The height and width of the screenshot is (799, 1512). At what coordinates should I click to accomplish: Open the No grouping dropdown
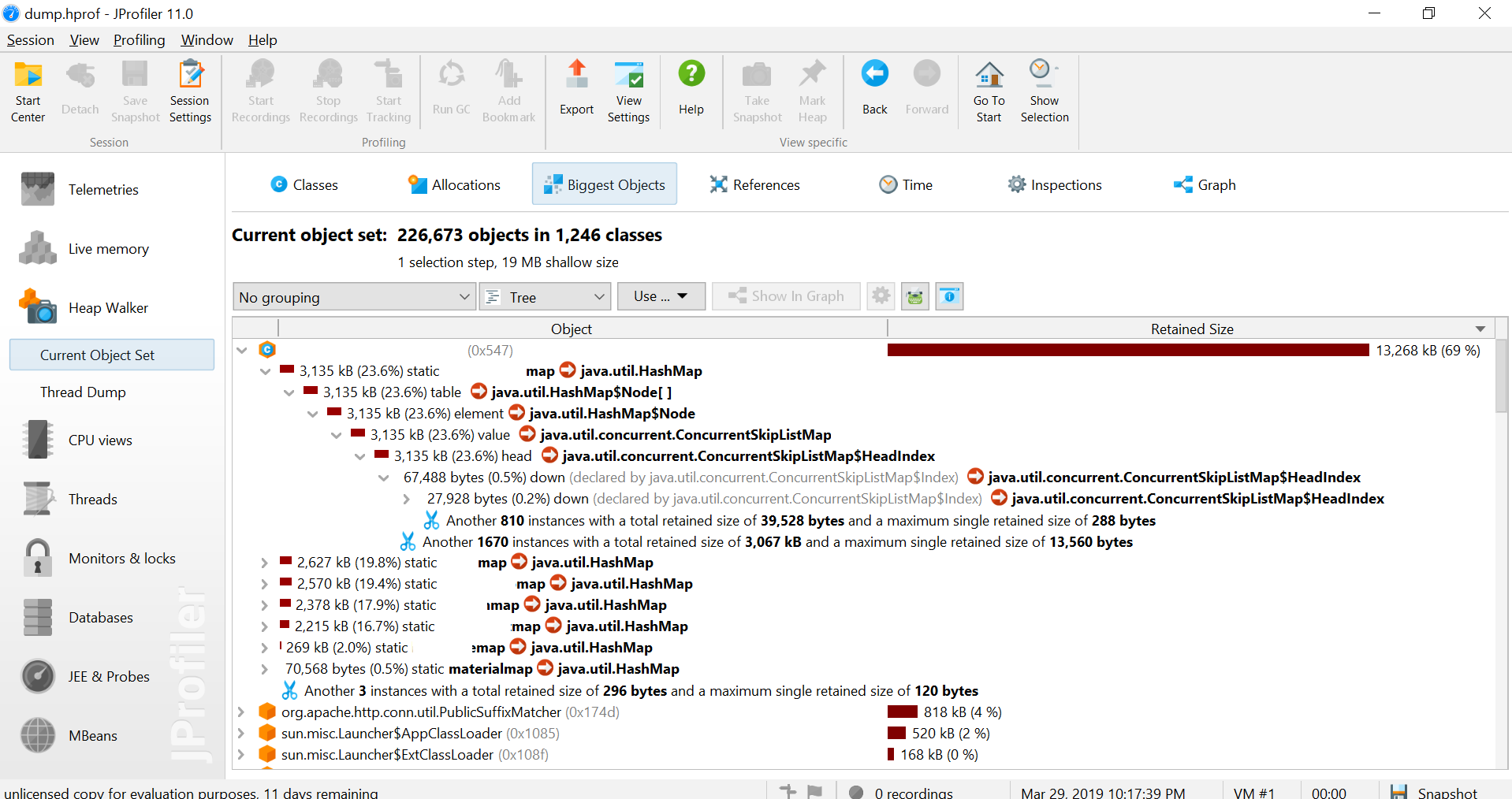(354, 297)
